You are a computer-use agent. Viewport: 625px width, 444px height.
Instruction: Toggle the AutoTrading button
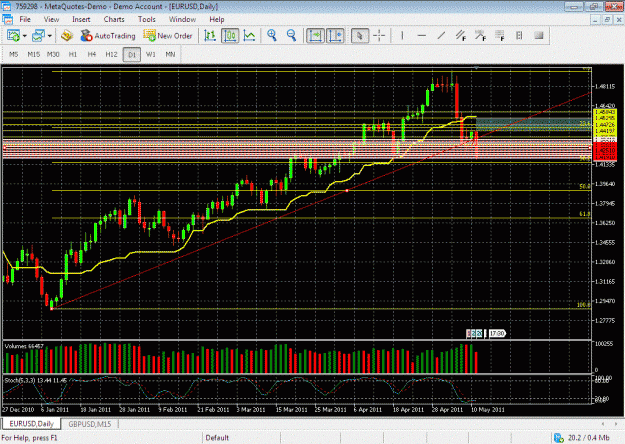pos(108,36)
